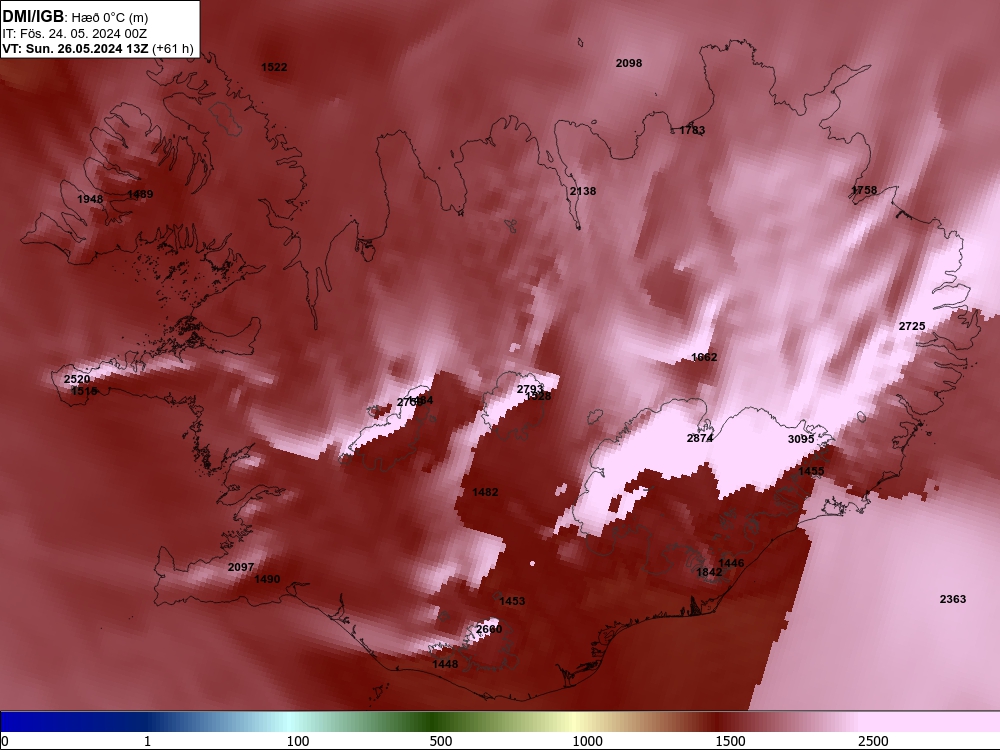Click the legend tick label 500
The height and width of the screenshot is (750, 1000).
[x=441, y=741]
